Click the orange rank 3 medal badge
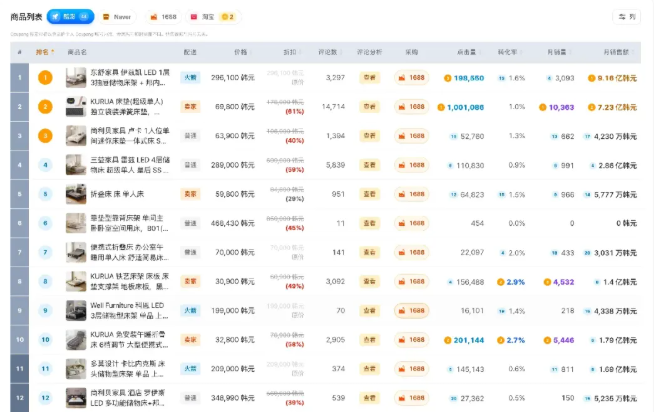Viewport: 654px width, 418px height. (x=45, y=136)
